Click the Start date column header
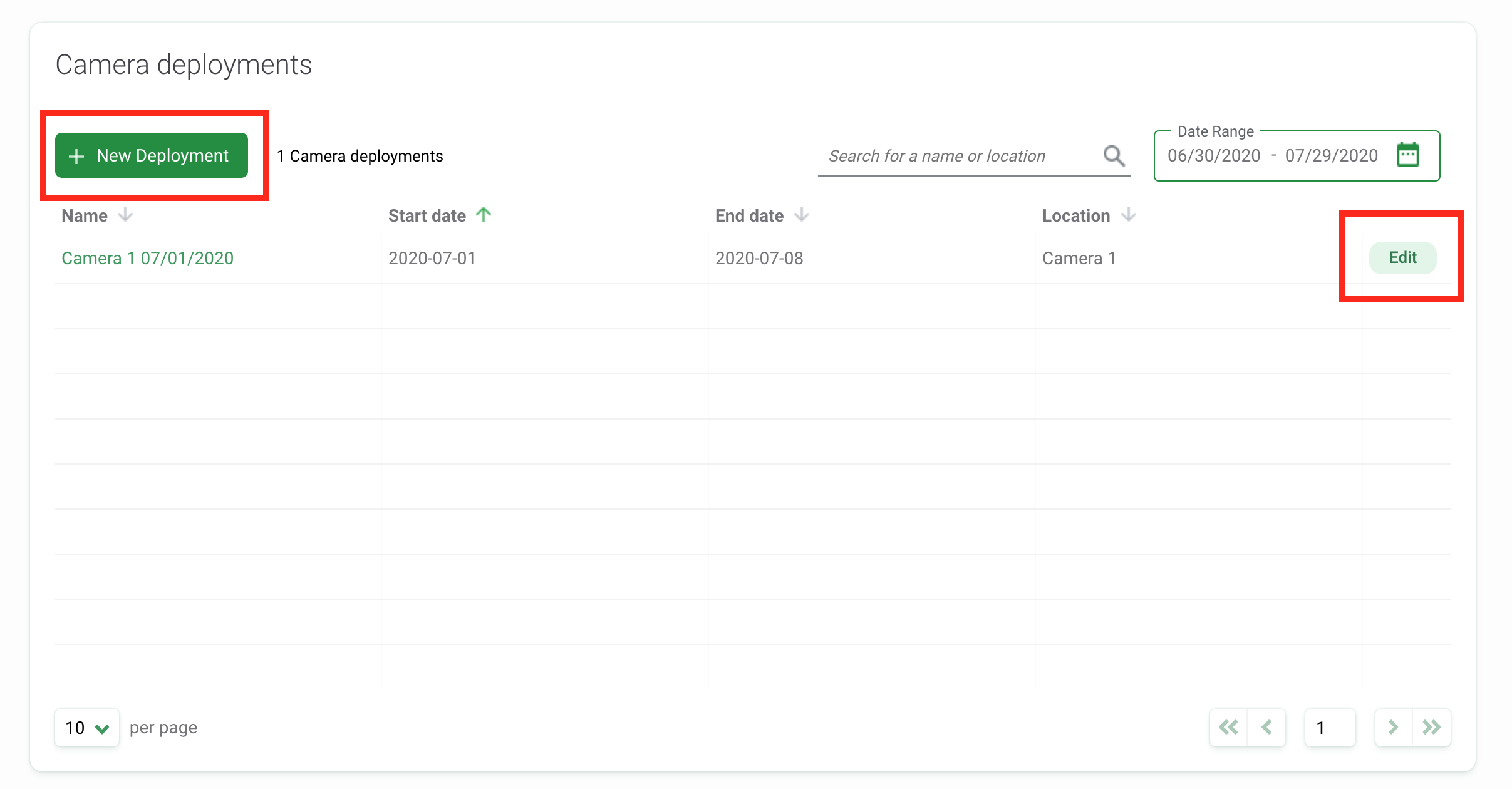Viewport: 1512px width, 789px height. point(427,215)
